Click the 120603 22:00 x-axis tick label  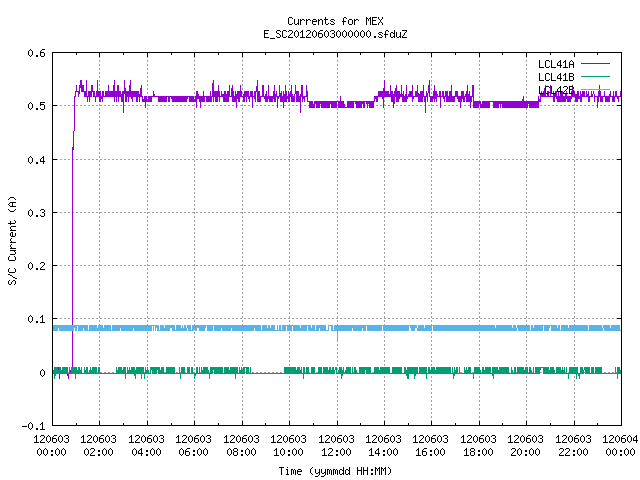(573, 445)
